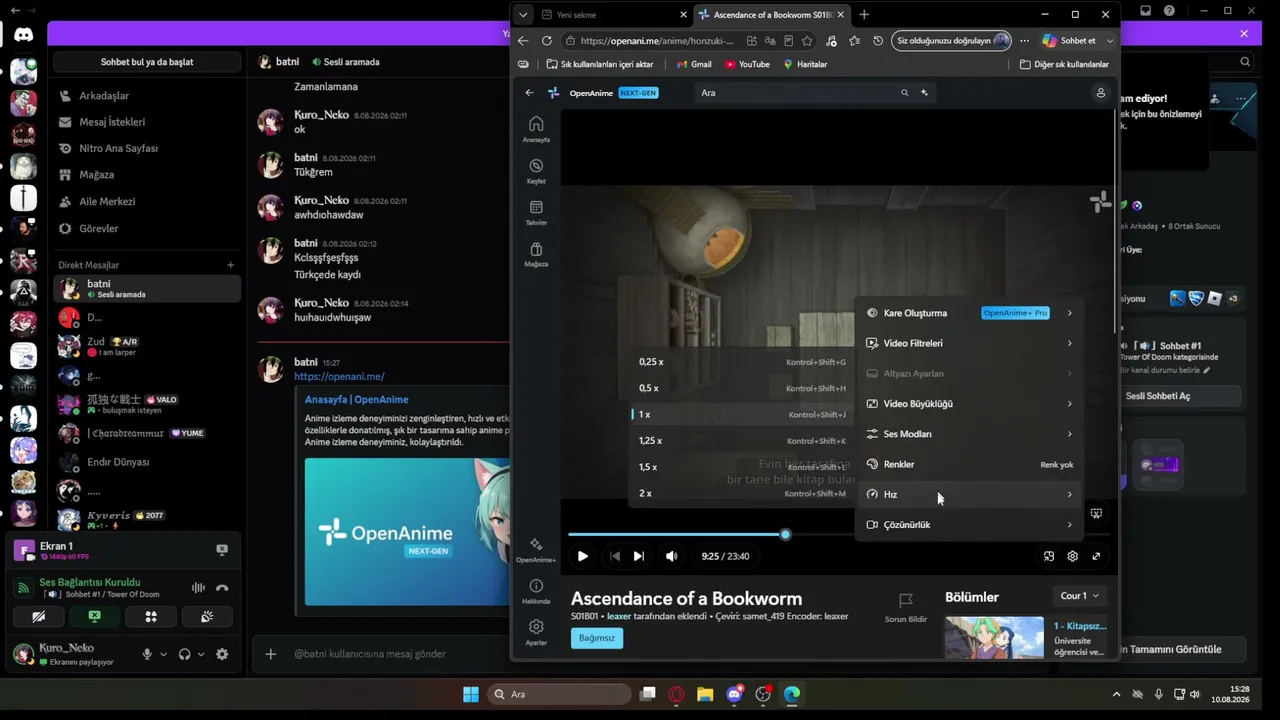Screen dimensions: 1280x720
Task: Open Takvim calendar in OpenAnime sidebar
Action: (536, 212)
